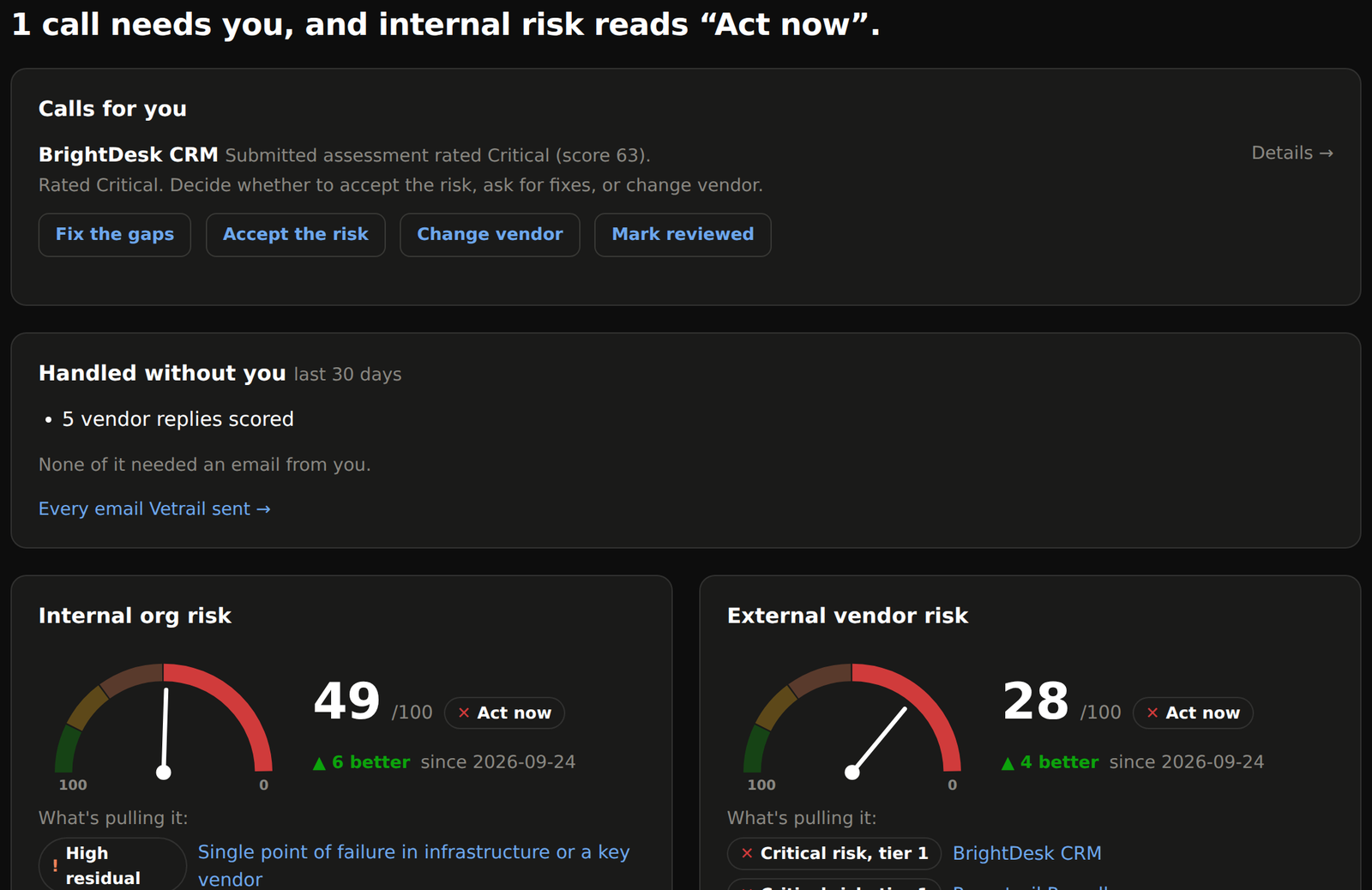Click the Internal org risk heading
The width and height of the screenshot is (1372, 890).
[x=135, y=616]
